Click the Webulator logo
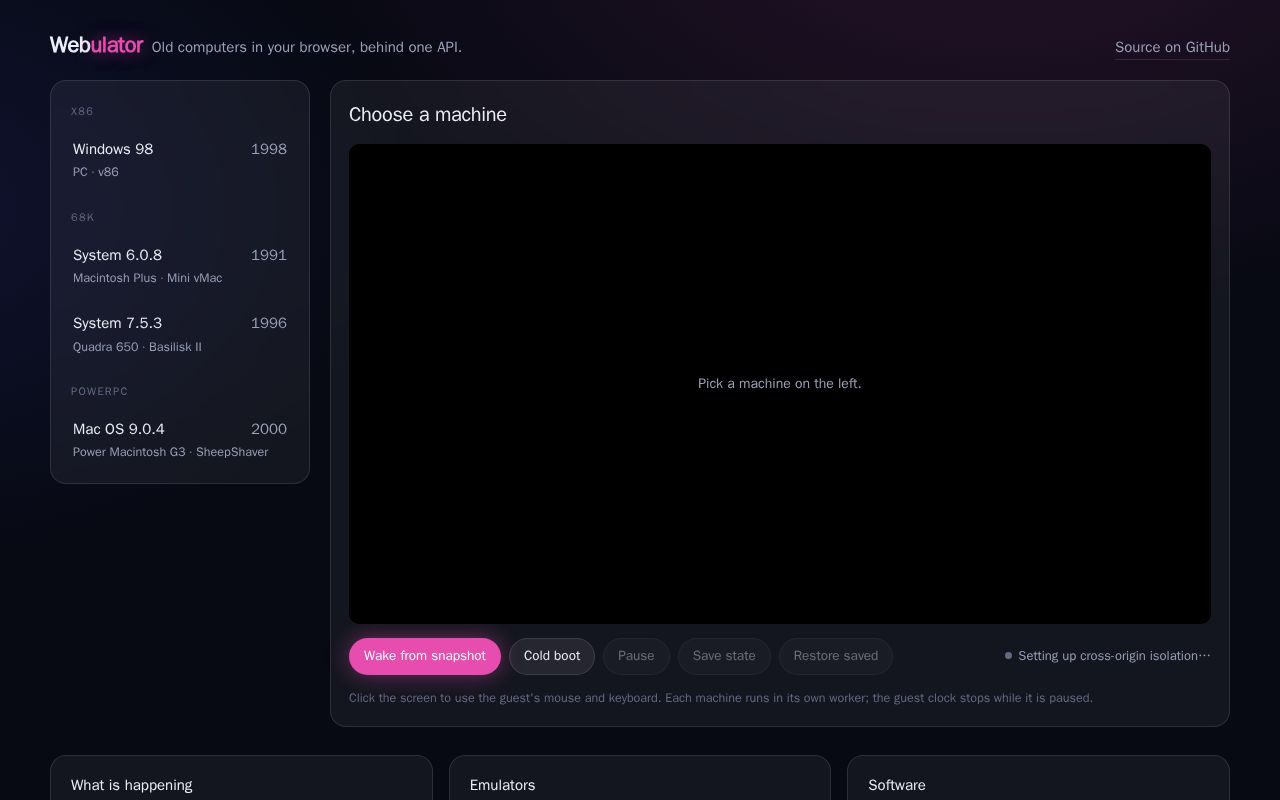The height and width of the screenshot is (800, 1280). tap(96, 45)
